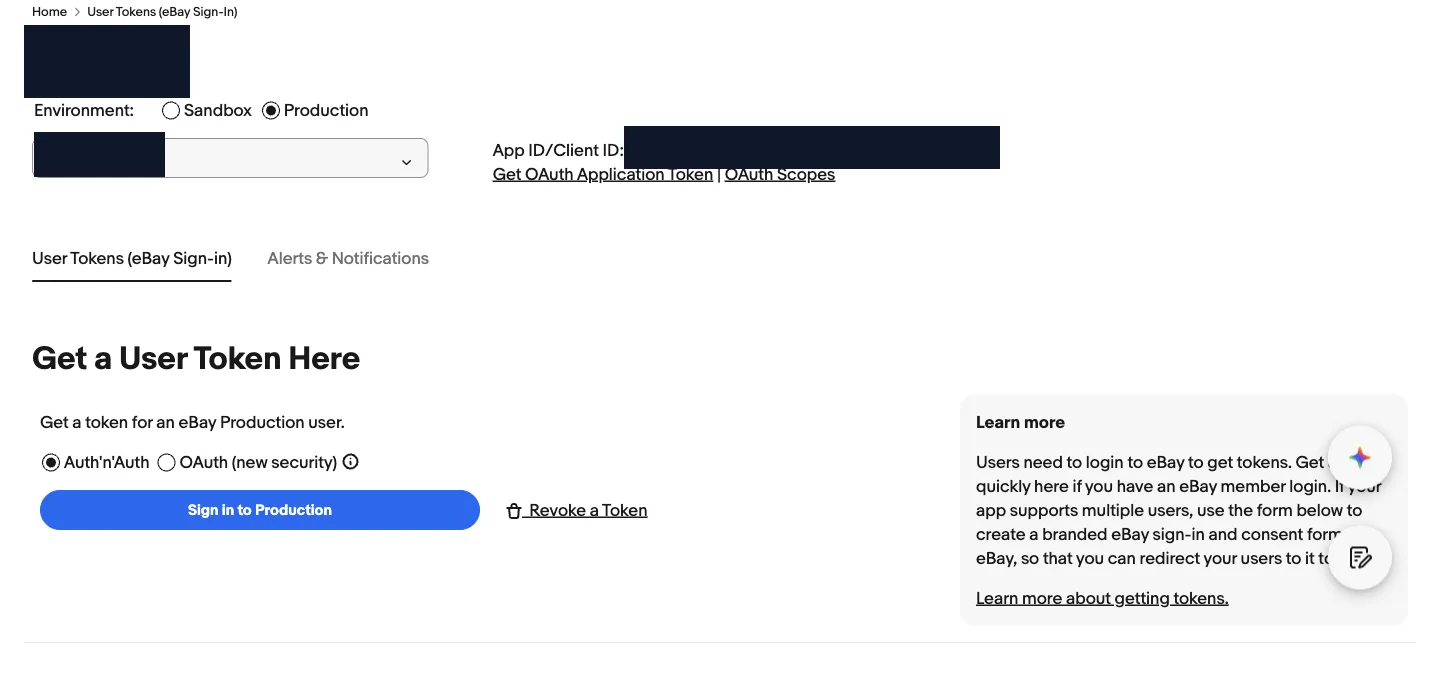The width and height of the screenshot is (1440, 690).
Task: Open the sparkle AI assistant floating button
Action: [x=1359, y=458]
